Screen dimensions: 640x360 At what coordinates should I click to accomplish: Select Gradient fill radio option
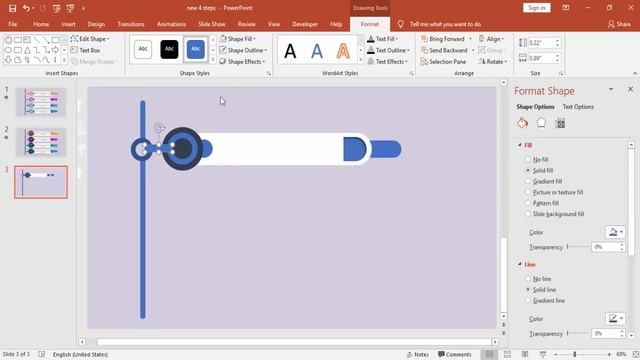pyautogui.click(x=528, y=181)
